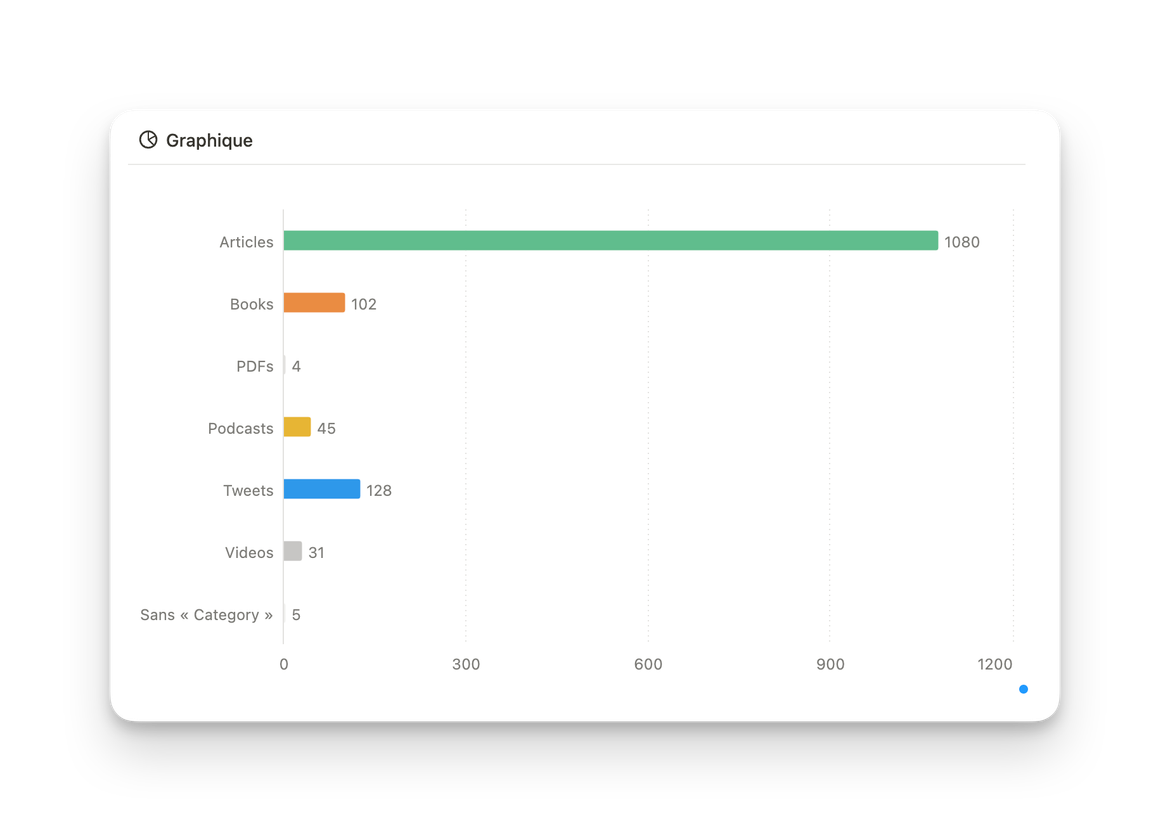Click the 102 value beside Books bar

tap(364, 304)
